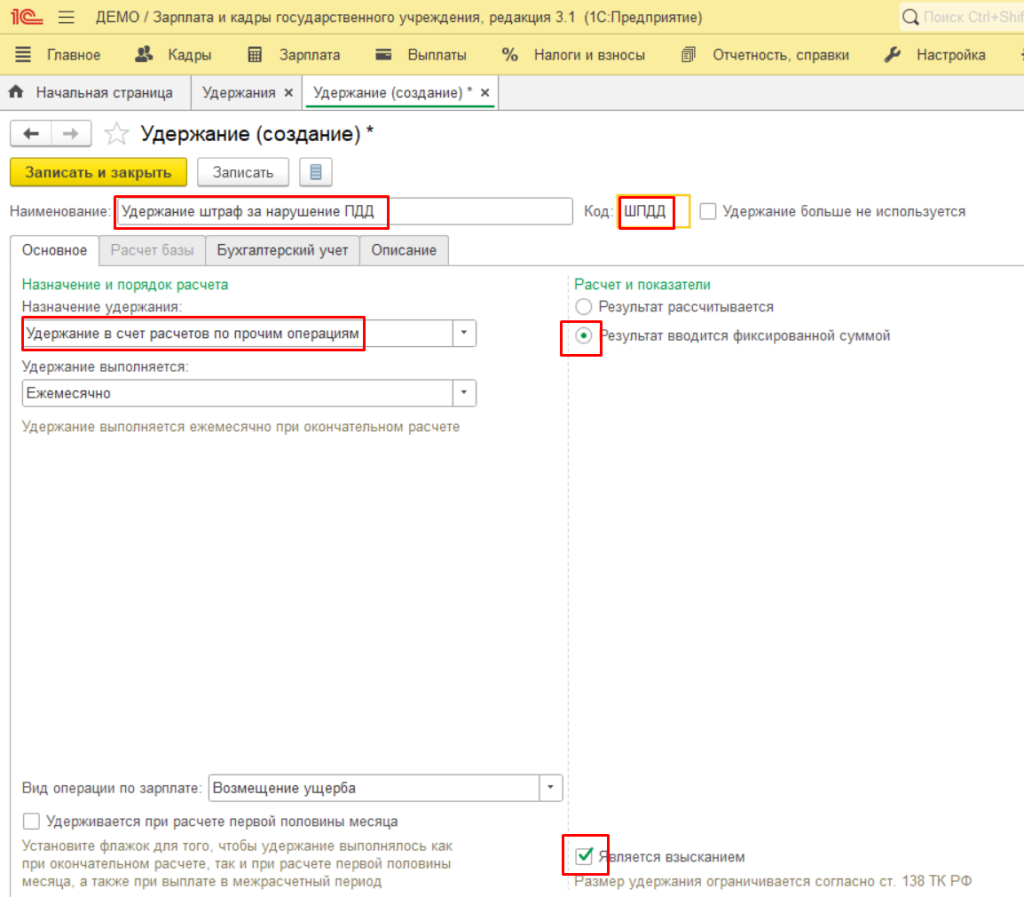1024x897 pixels.
Task: Close the Удержания tab
Action: pyautogui.click(x=289, y=93)
